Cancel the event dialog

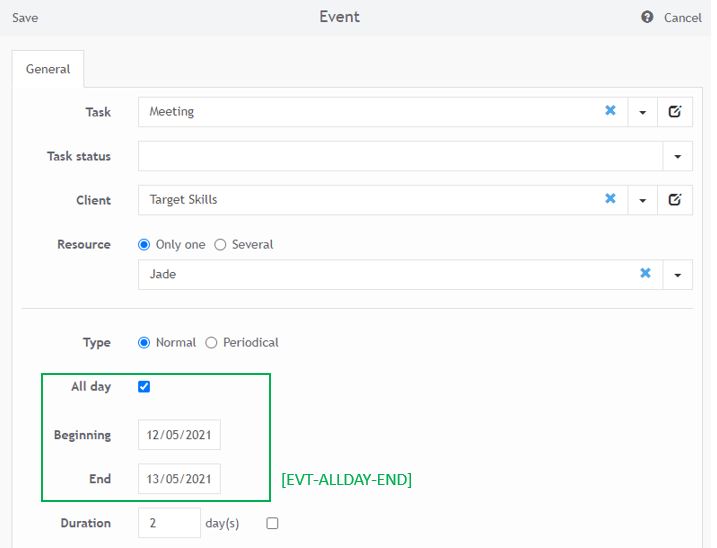click(682, 18)
